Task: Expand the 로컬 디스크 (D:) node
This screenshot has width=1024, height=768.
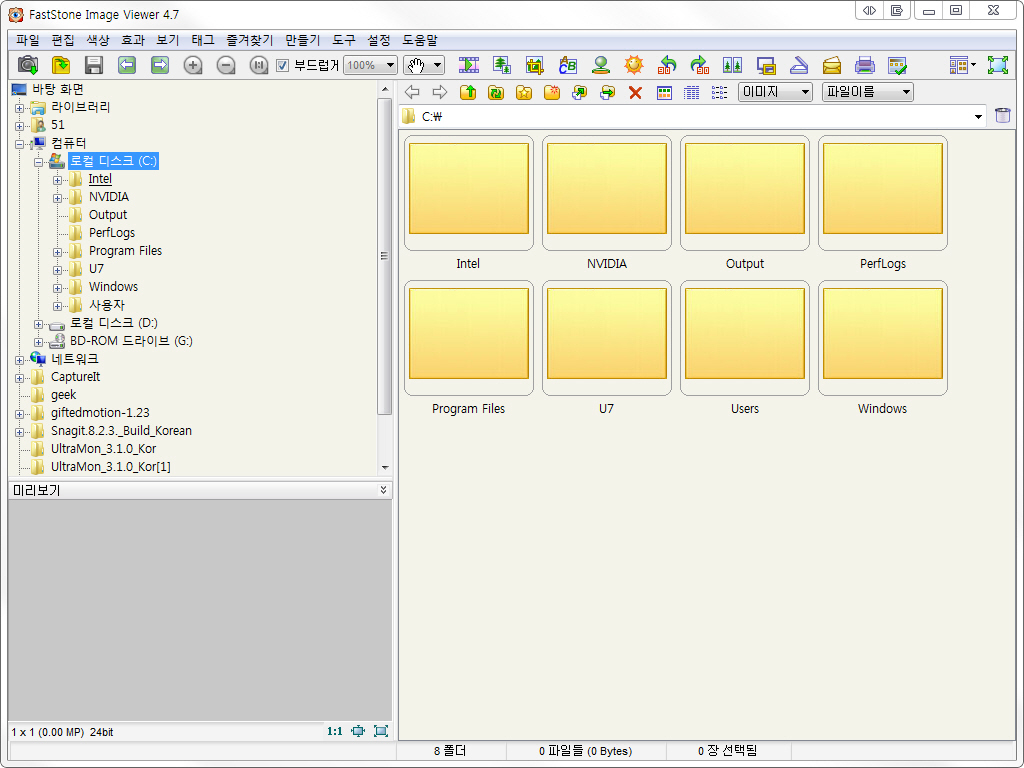Action: coord(39,325)
